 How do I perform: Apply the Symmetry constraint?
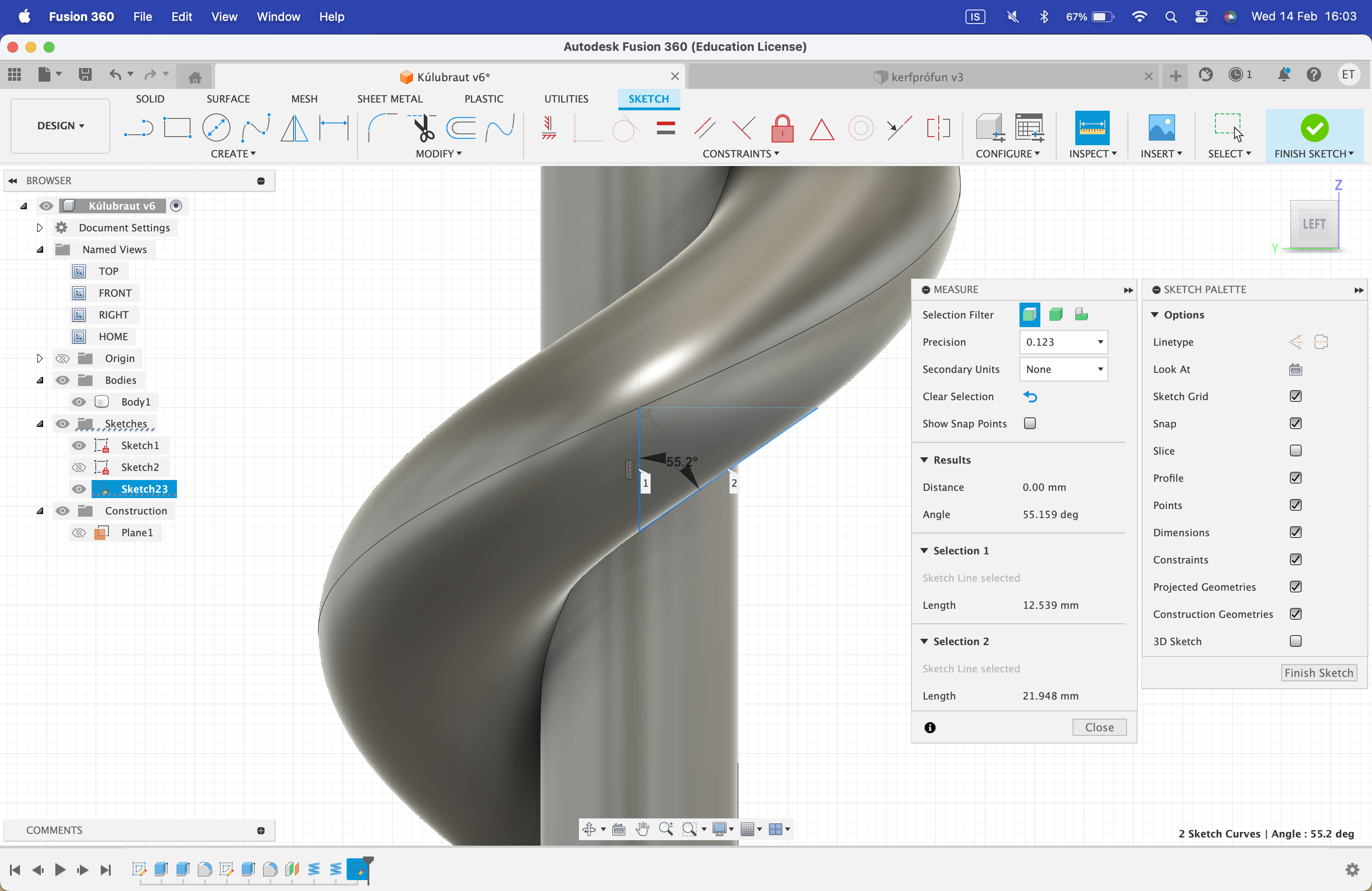click(x=939, y=128)
